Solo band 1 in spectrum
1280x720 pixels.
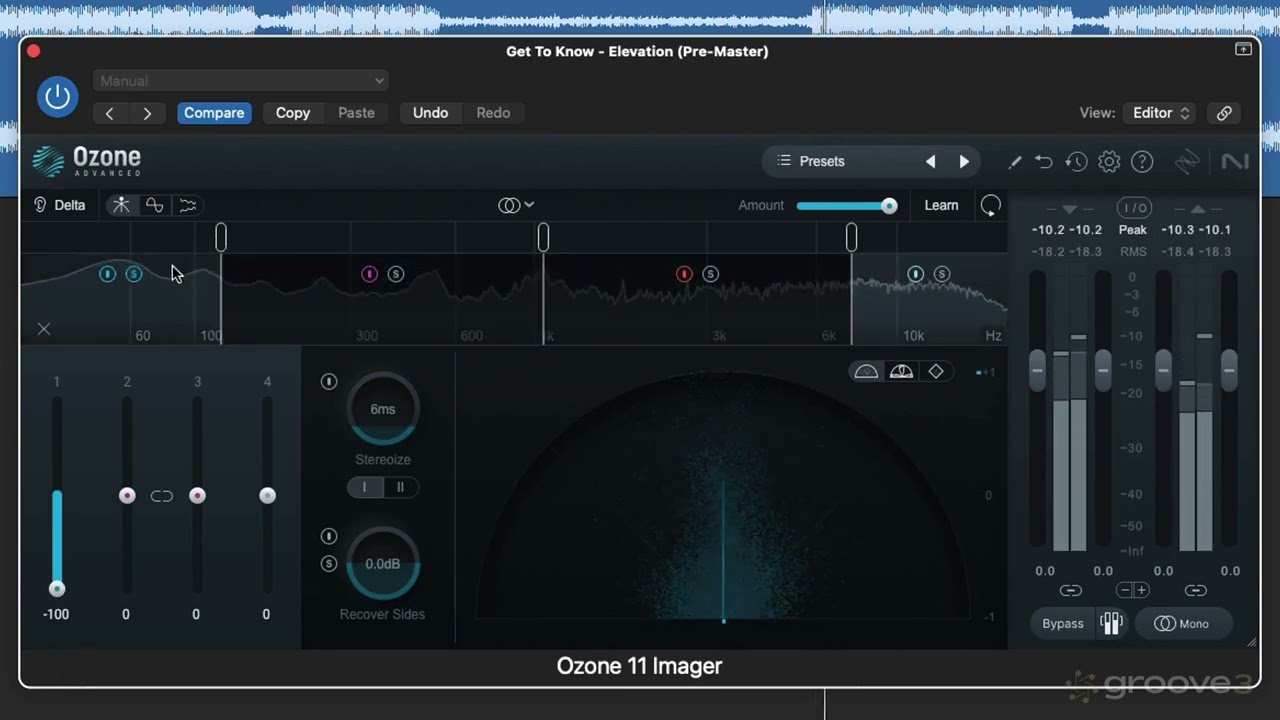click(134, 274)
